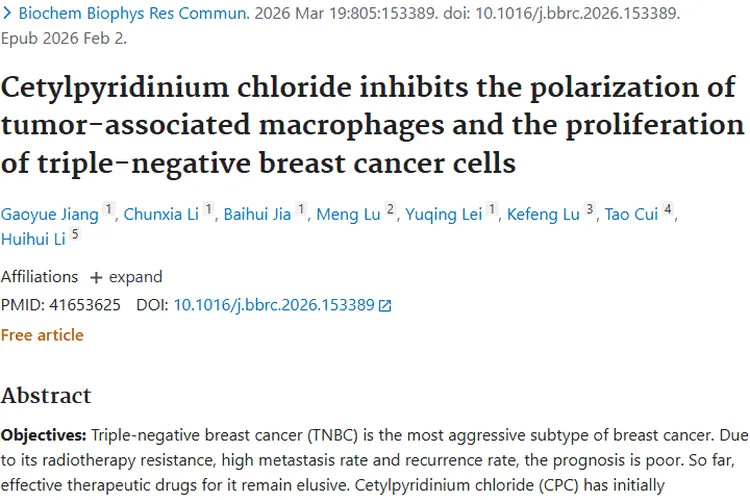Open author Tao Cui's link

coord(631,215)
